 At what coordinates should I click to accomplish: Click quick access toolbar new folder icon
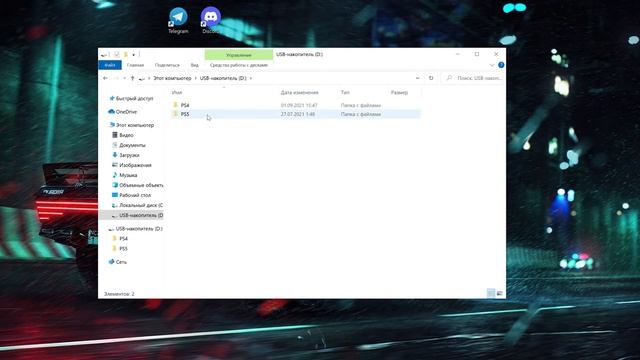click(x=126, y=54)
